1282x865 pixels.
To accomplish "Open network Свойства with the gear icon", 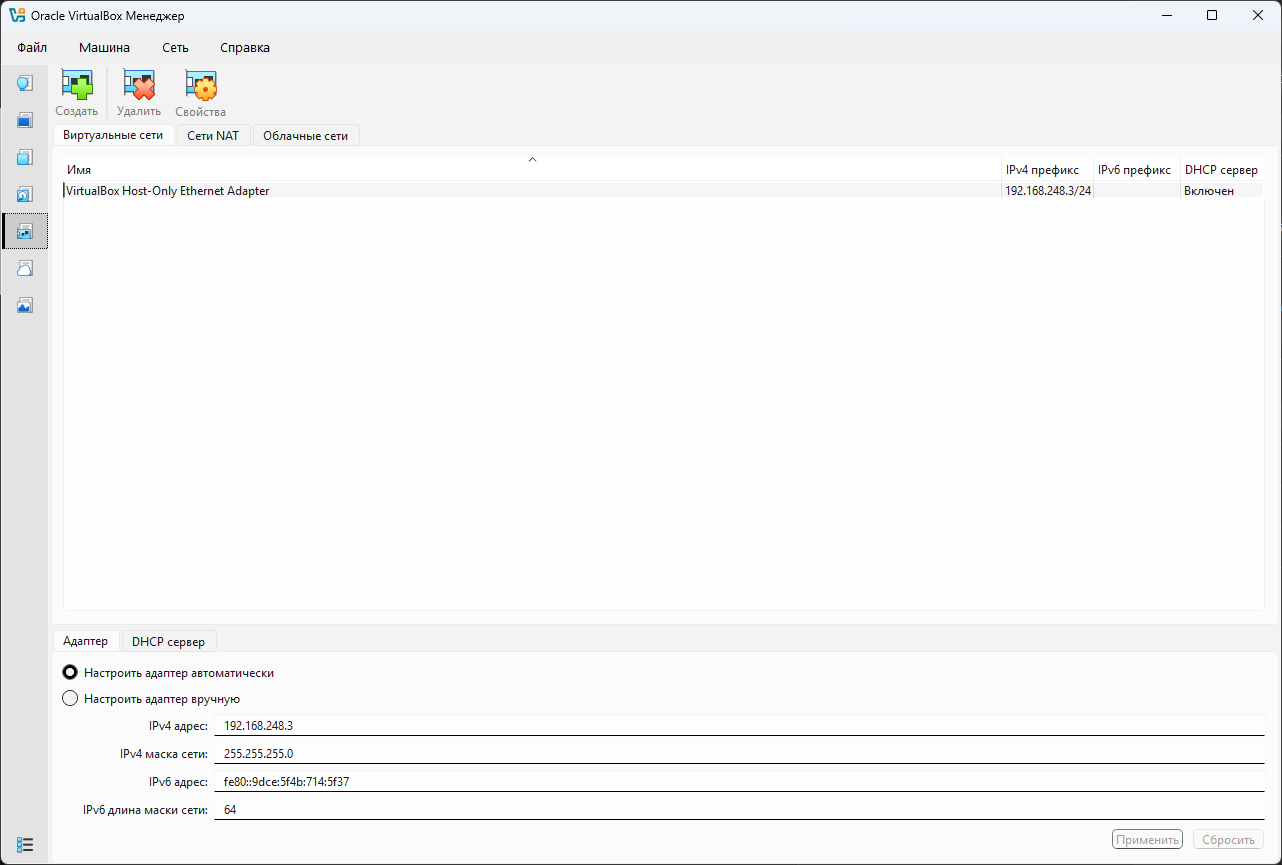I will (200, 87).
